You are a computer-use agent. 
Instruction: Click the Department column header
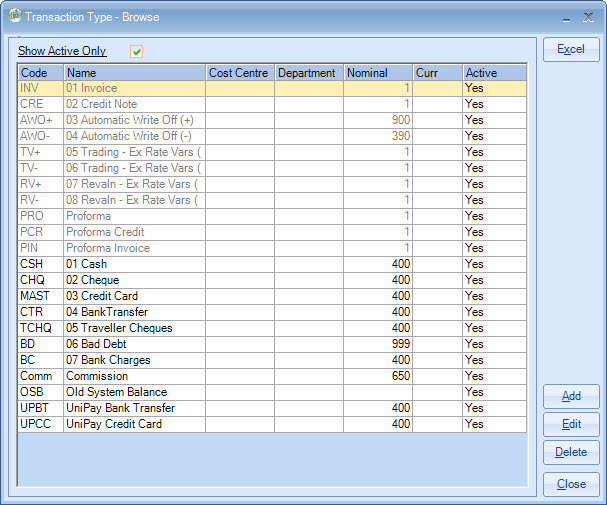pos(309,73)
